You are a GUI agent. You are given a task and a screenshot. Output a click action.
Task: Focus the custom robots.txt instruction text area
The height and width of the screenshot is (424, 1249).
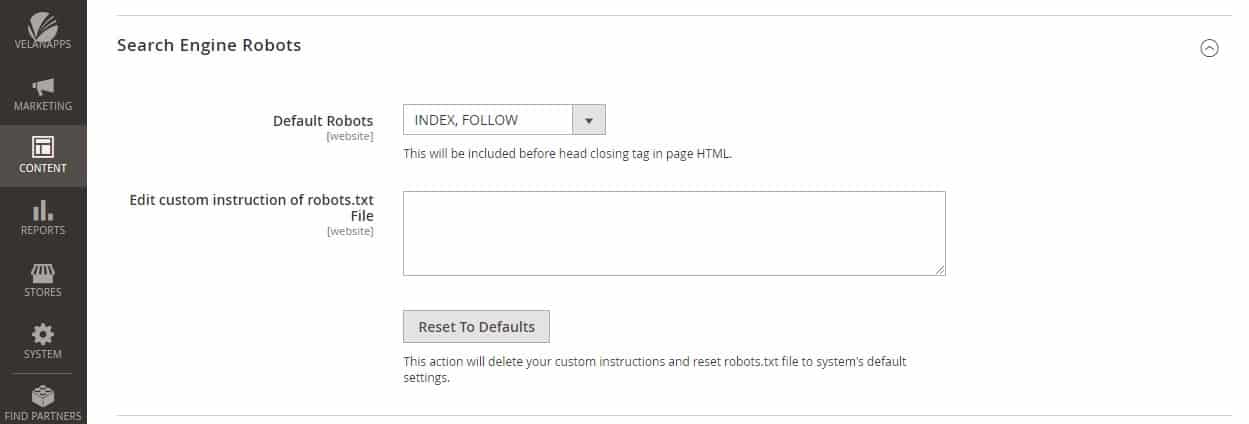coord(674,233)
